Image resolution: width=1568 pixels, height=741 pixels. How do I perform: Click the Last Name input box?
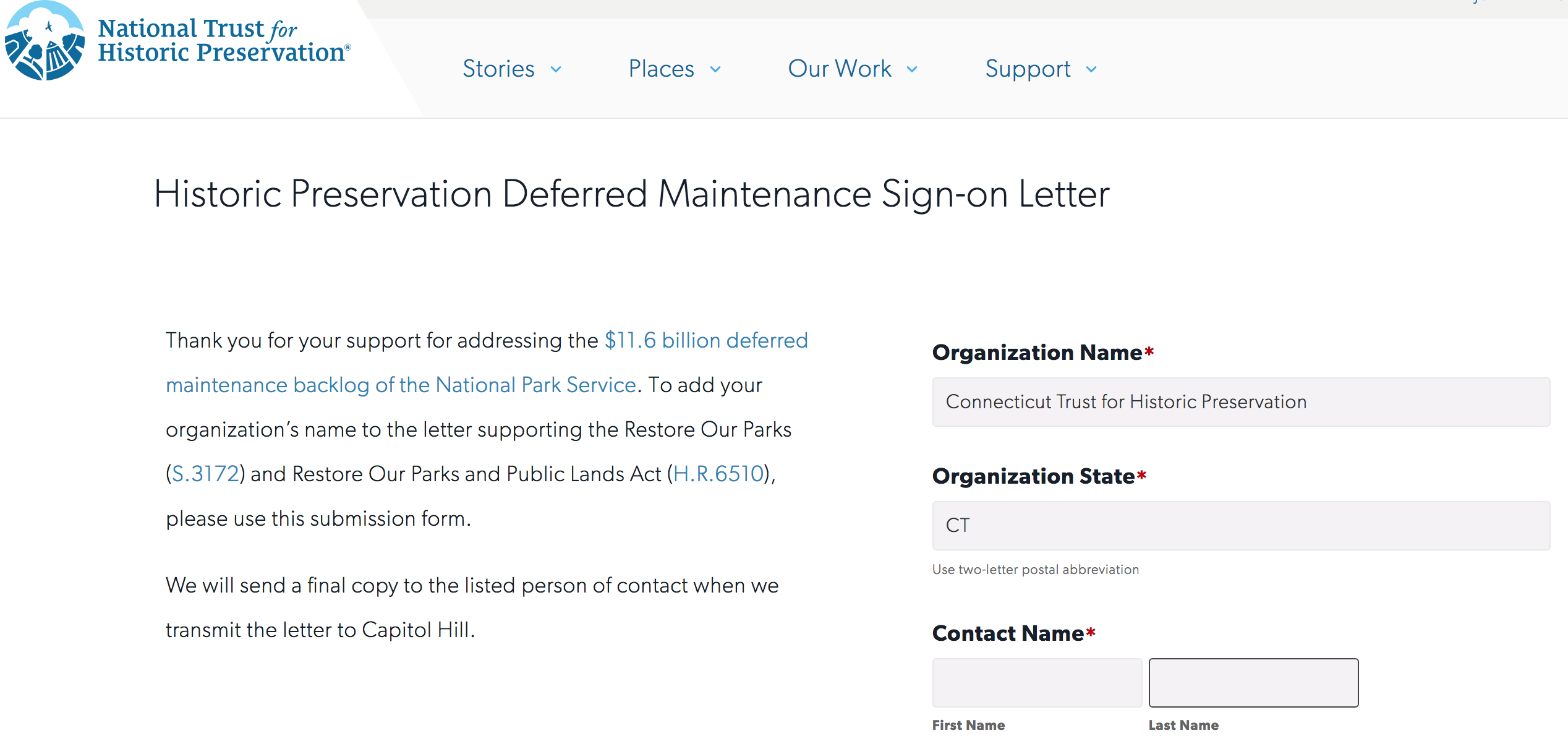click(x=1253, y=683)
